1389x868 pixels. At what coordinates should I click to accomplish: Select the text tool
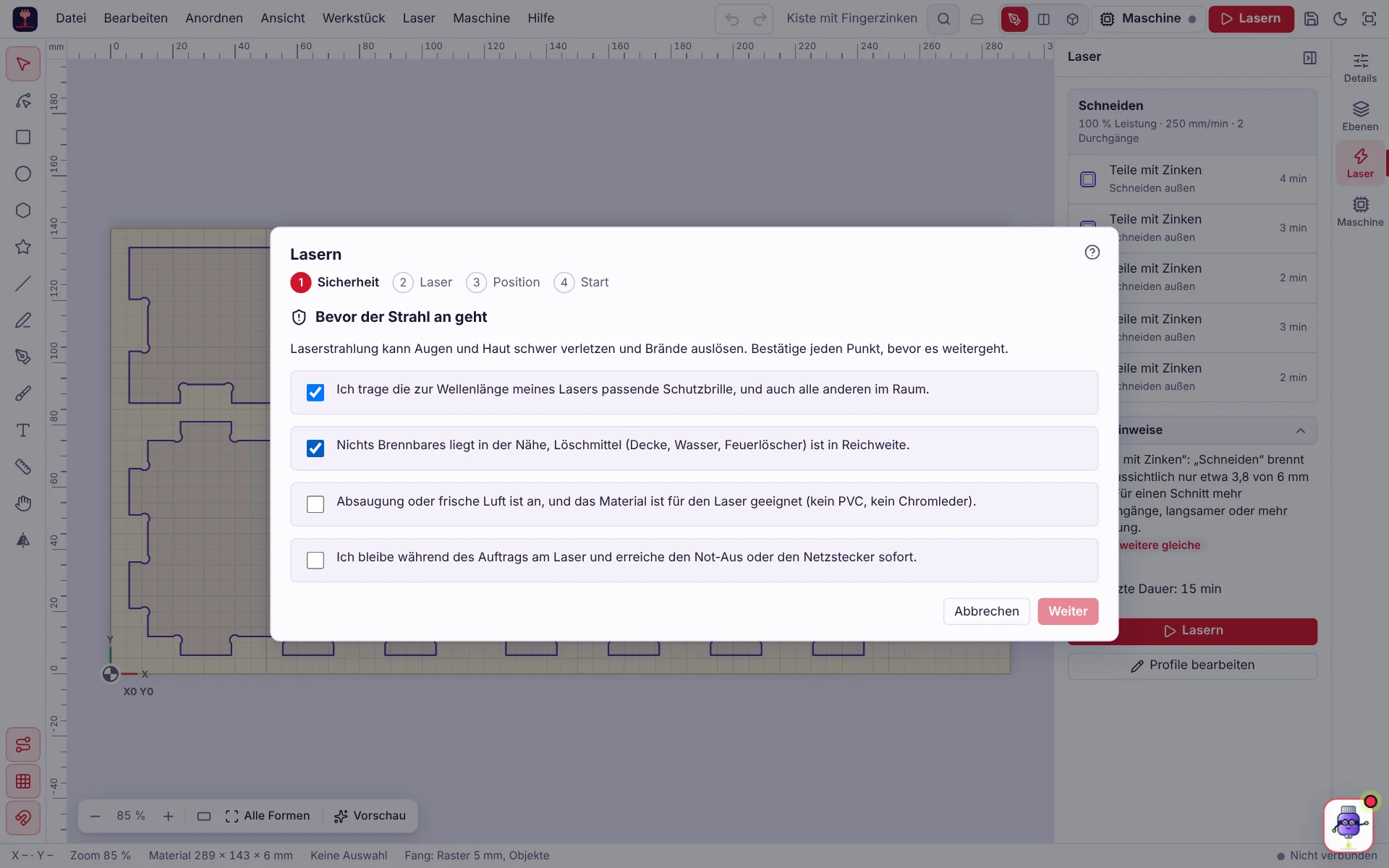[23, 430]
